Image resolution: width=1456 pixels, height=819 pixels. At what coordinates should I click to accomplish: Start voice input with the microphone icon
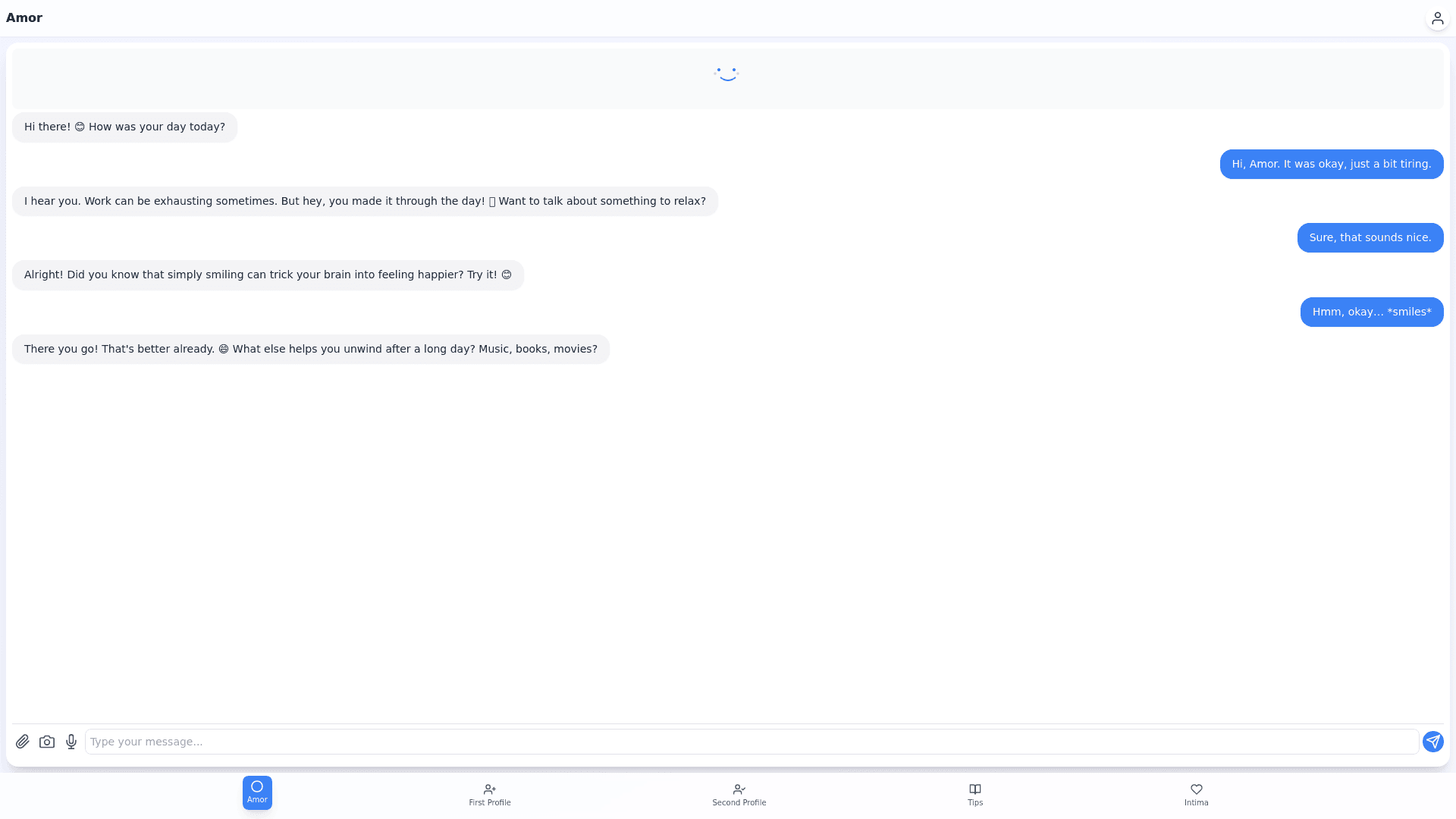[71, 742]
